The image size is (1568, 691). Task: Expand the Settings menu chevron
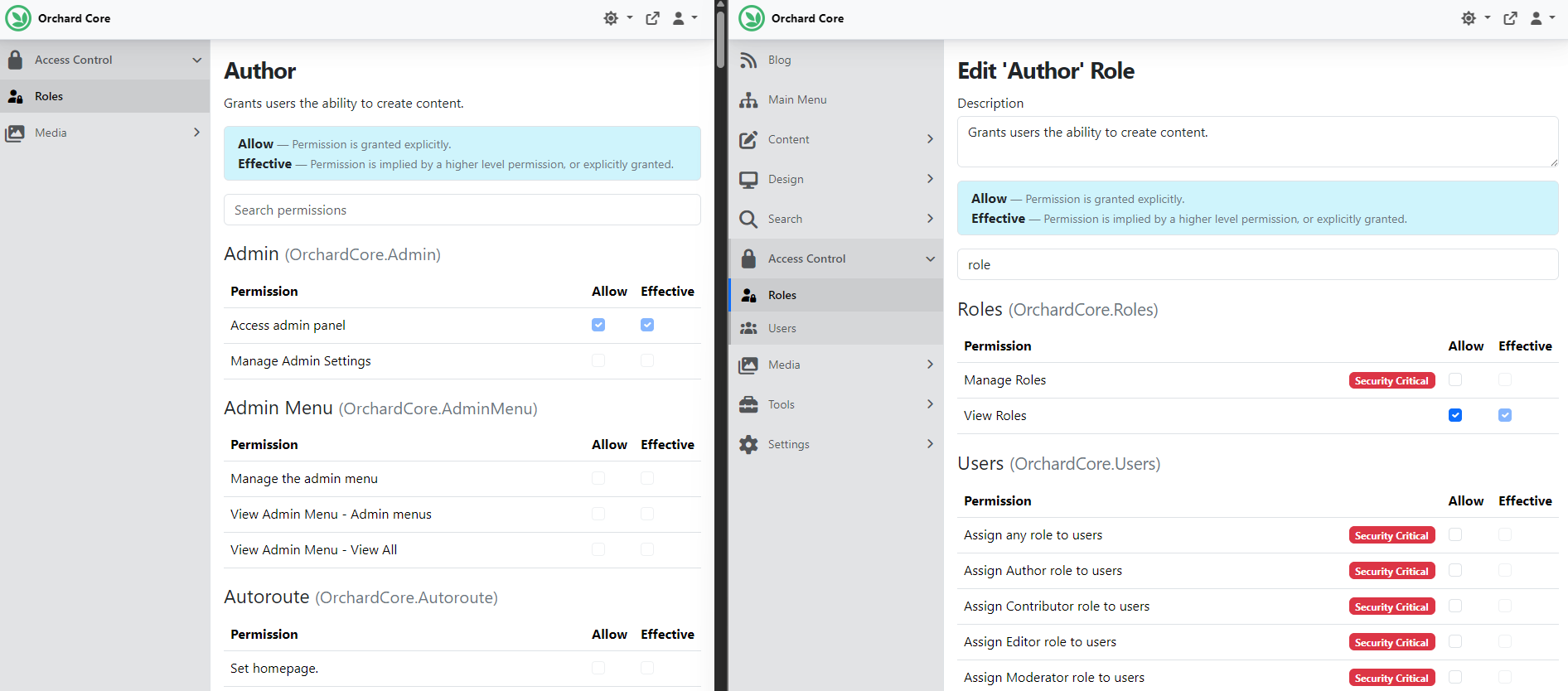pos(931,444)
